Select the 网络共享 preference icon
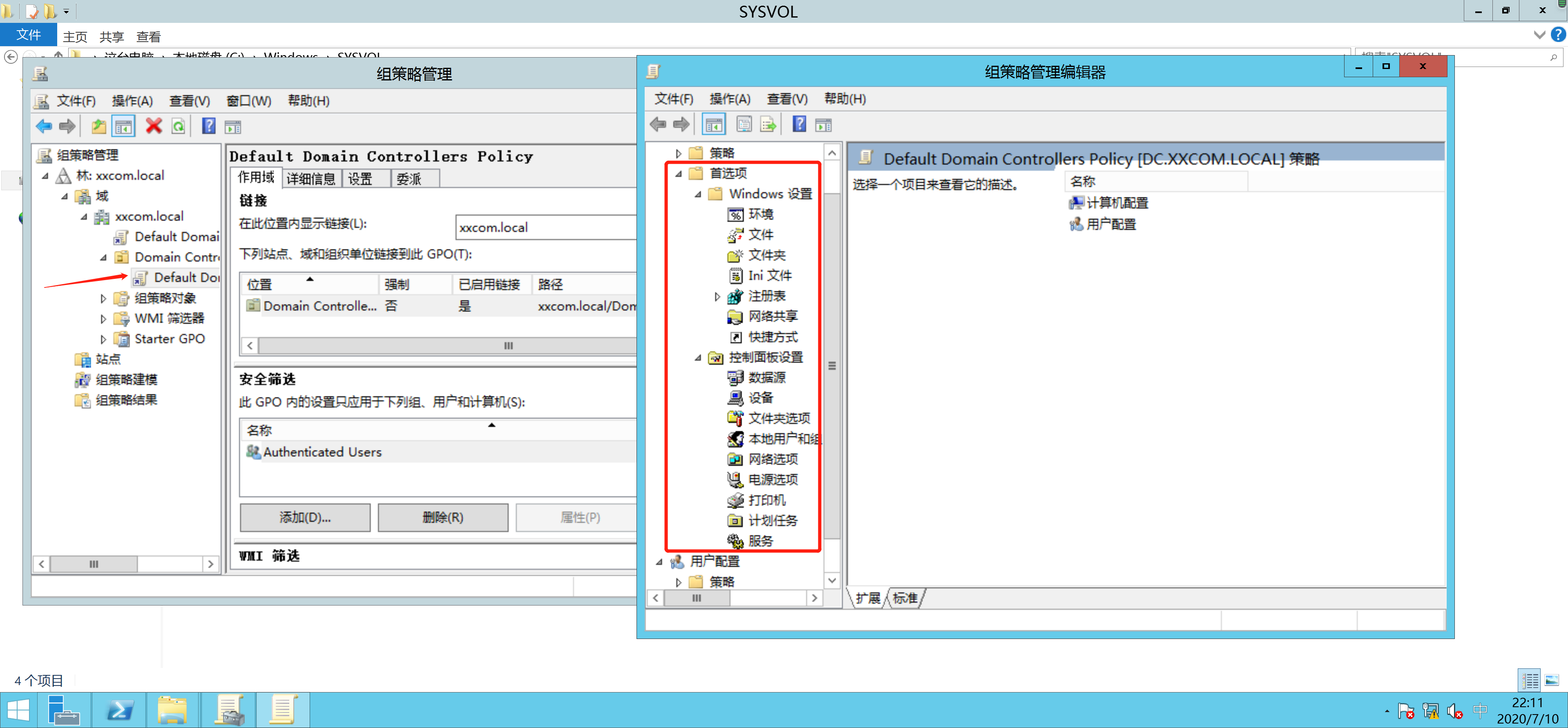 click(x=735, y=317)
